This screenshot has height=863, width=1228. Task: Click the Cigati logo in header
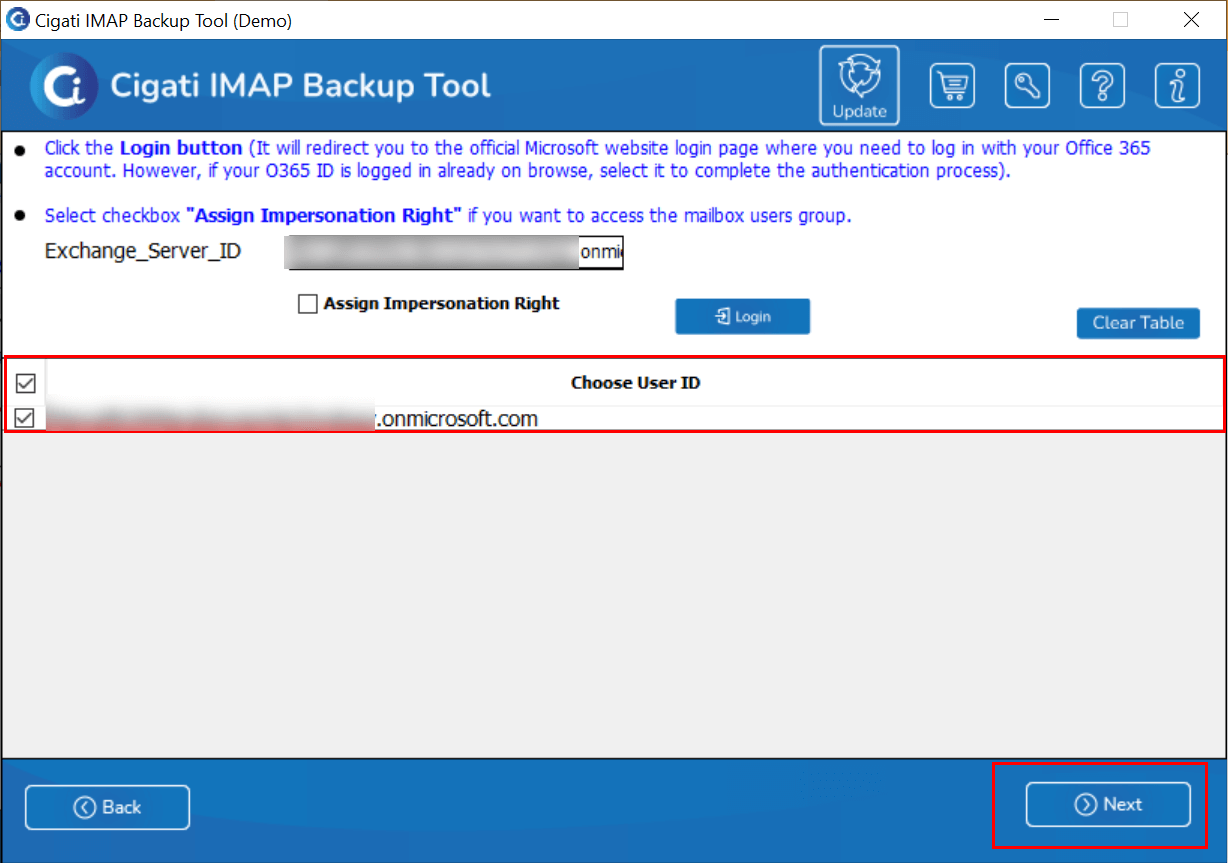[x=64, y=86]
